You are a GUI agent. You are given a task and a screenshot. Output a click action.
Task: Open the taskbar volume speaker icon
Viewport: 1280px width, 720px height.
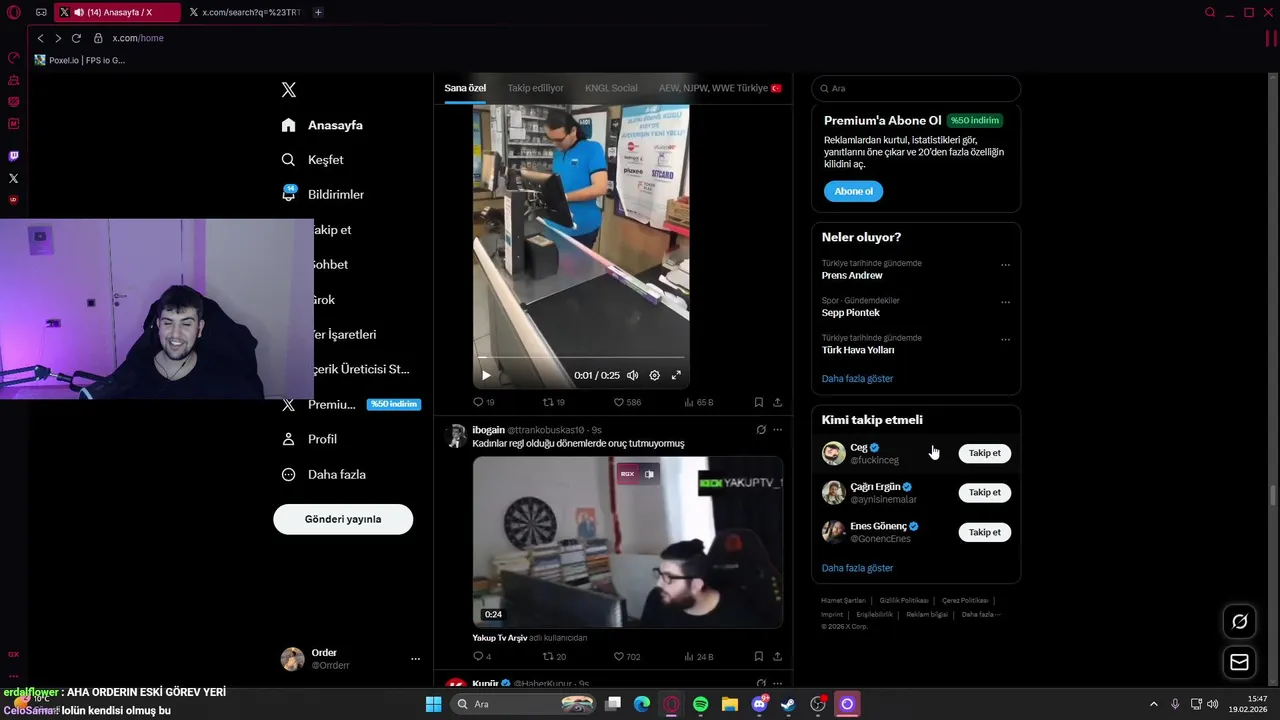[x=1212, y=704]
